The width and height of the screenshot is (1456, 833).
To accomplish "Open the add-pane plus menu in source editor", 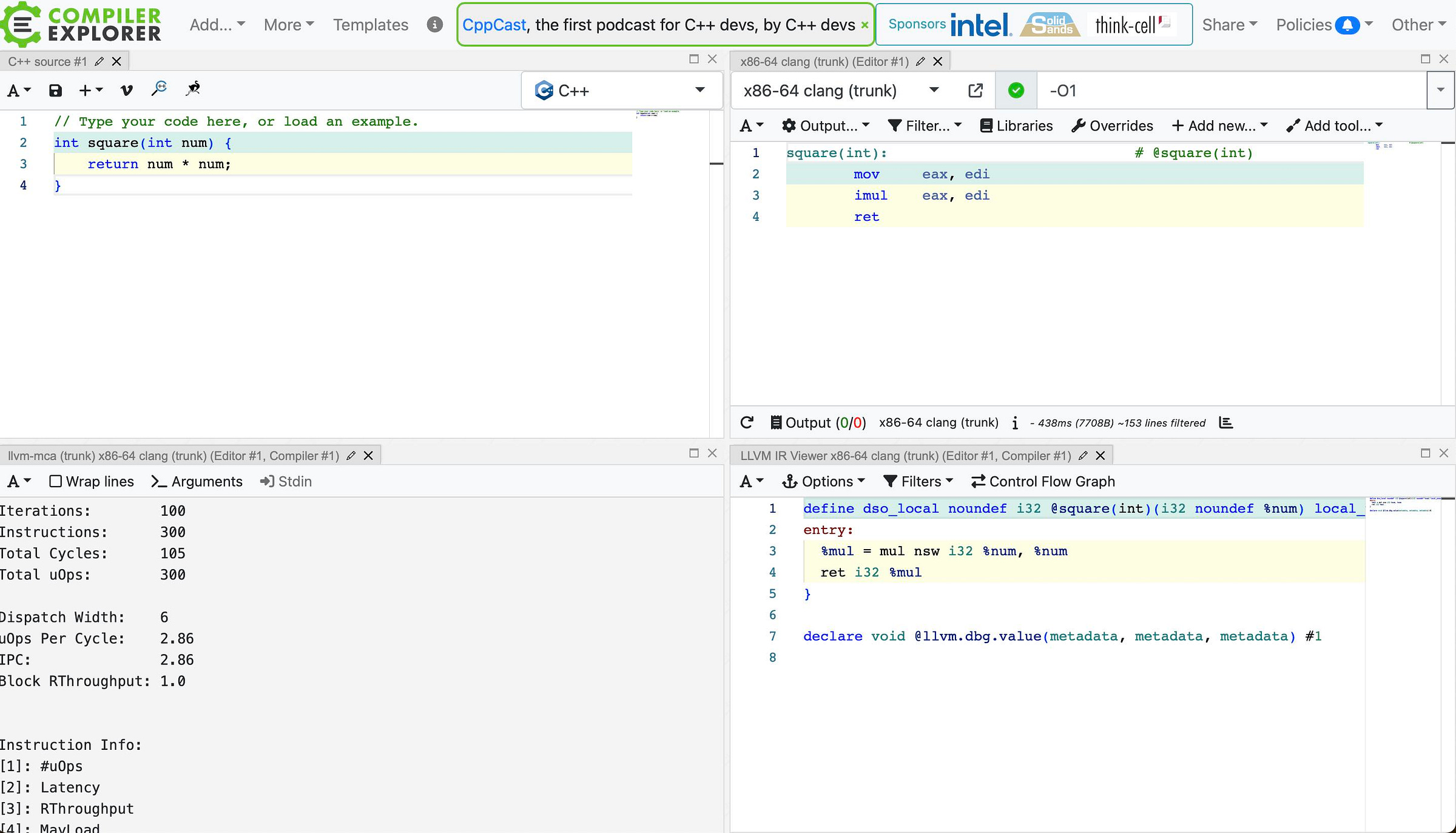I will click(91, 90).
